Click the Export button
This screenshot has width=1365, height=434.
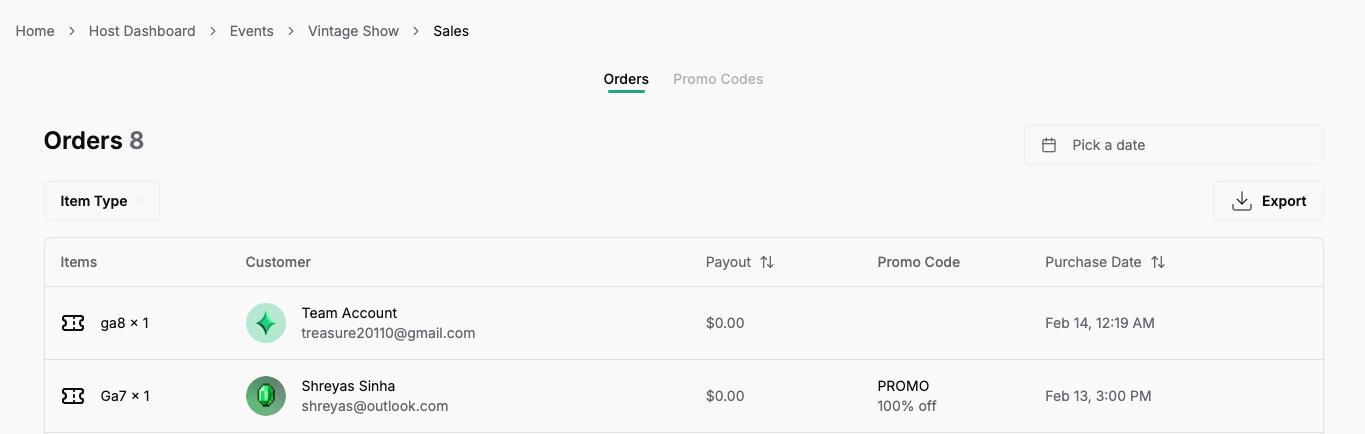[1268, 201]
